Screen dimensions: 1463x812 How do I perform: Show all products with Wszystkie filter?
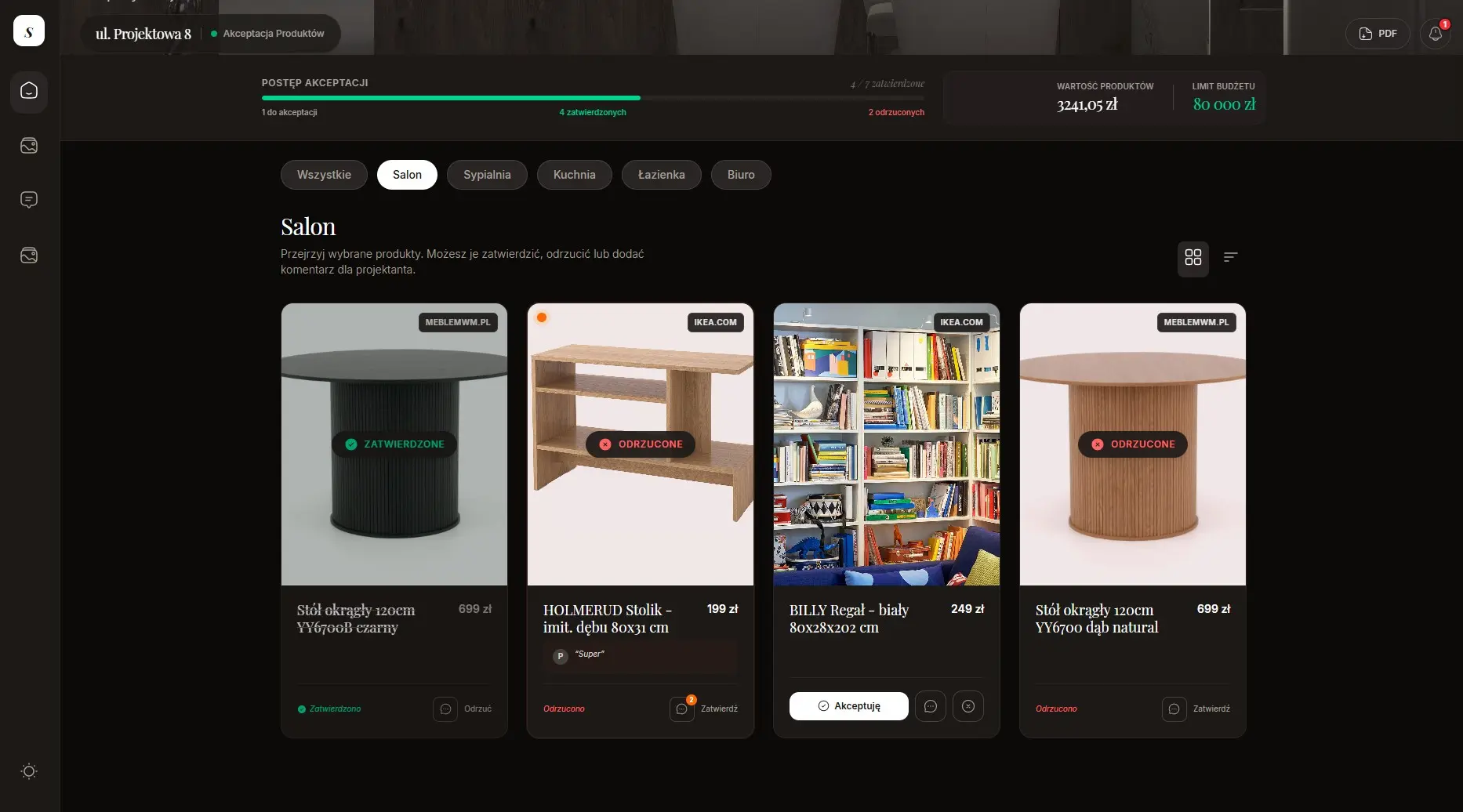pyautogui.click(x=324, y=175)
